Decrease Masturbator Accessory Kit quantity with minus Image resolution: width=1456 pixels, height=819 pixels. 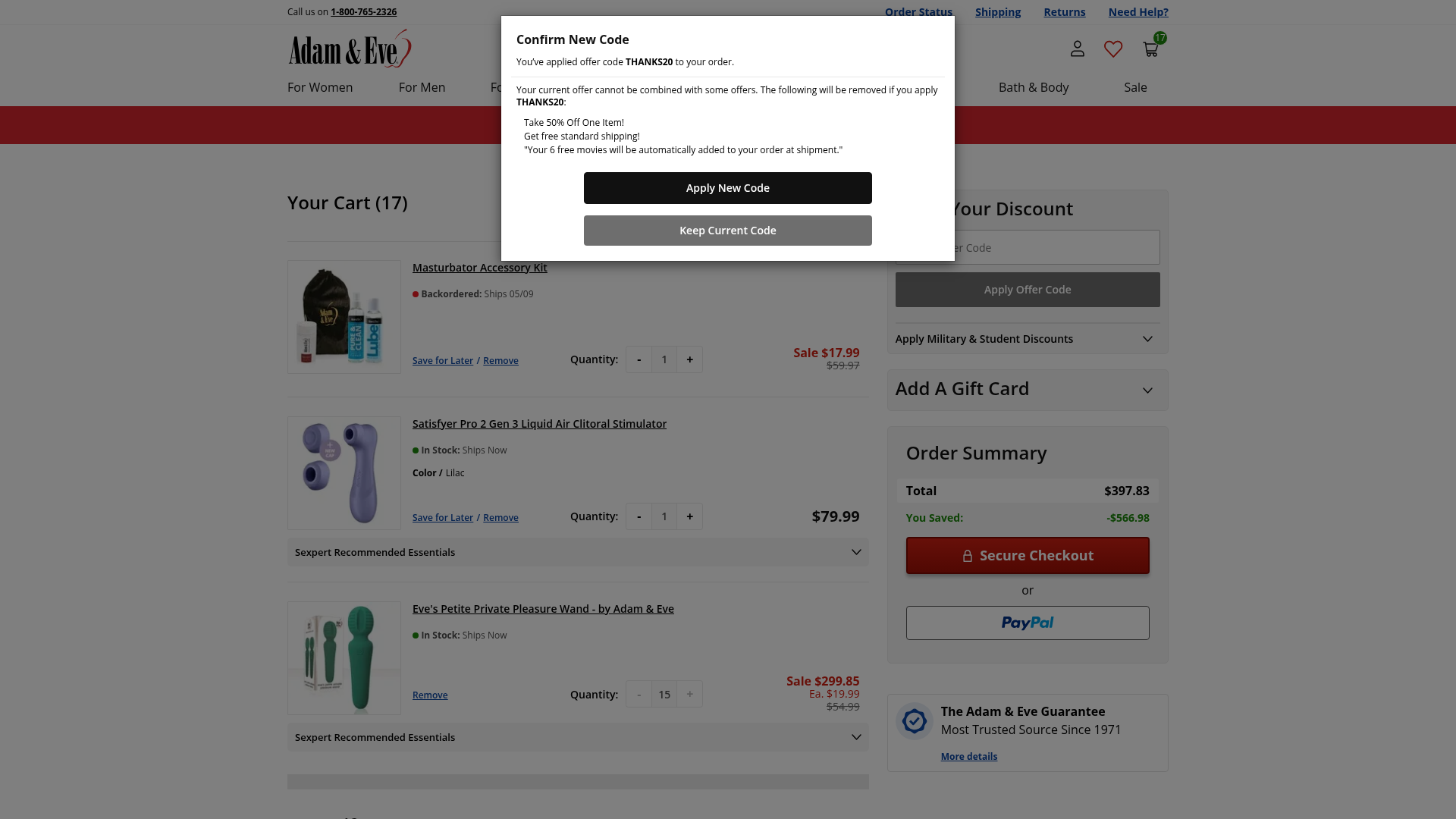click(639, 359)
